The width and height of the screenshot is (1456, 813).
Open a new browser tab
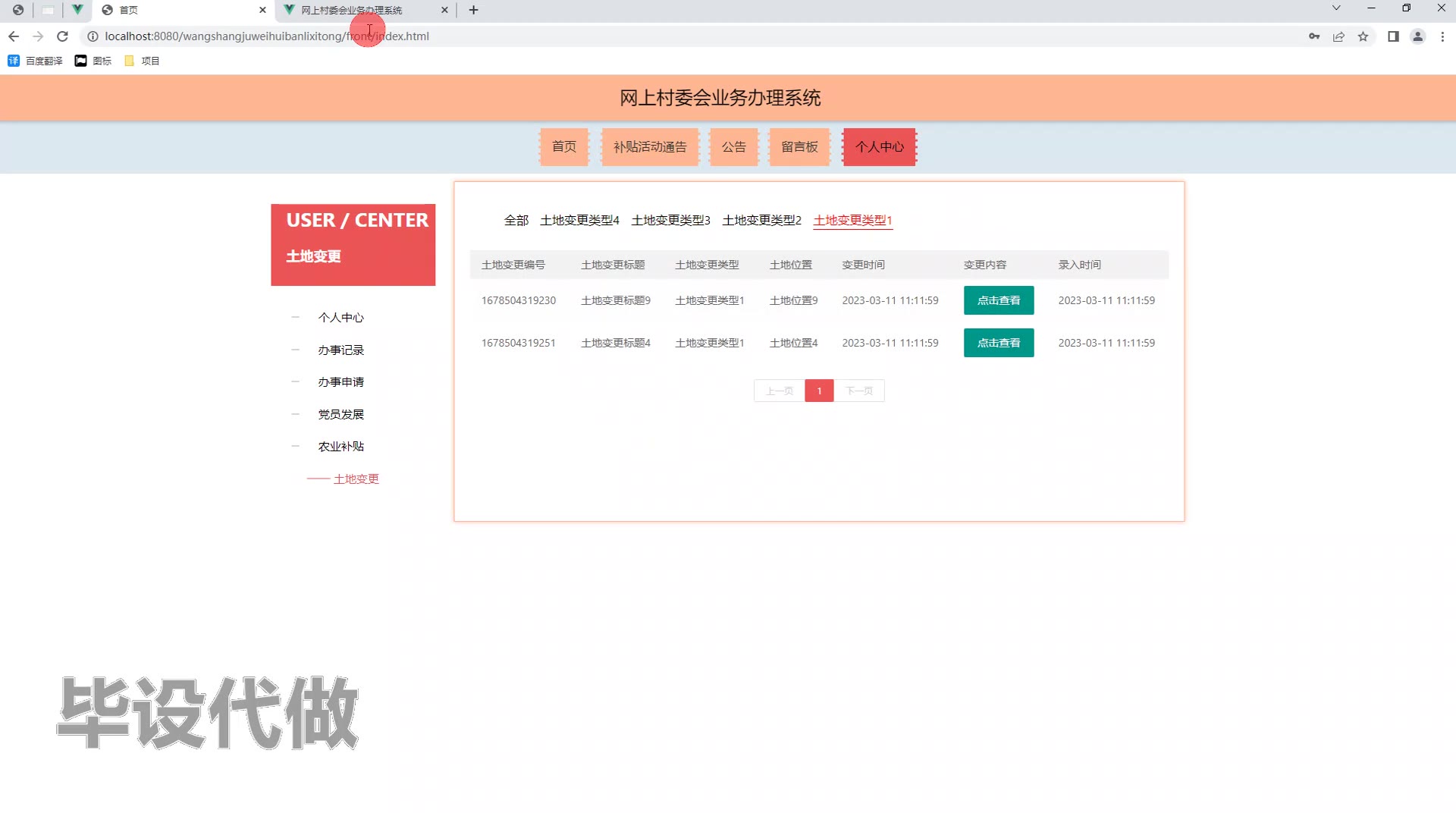click(474, 10)
